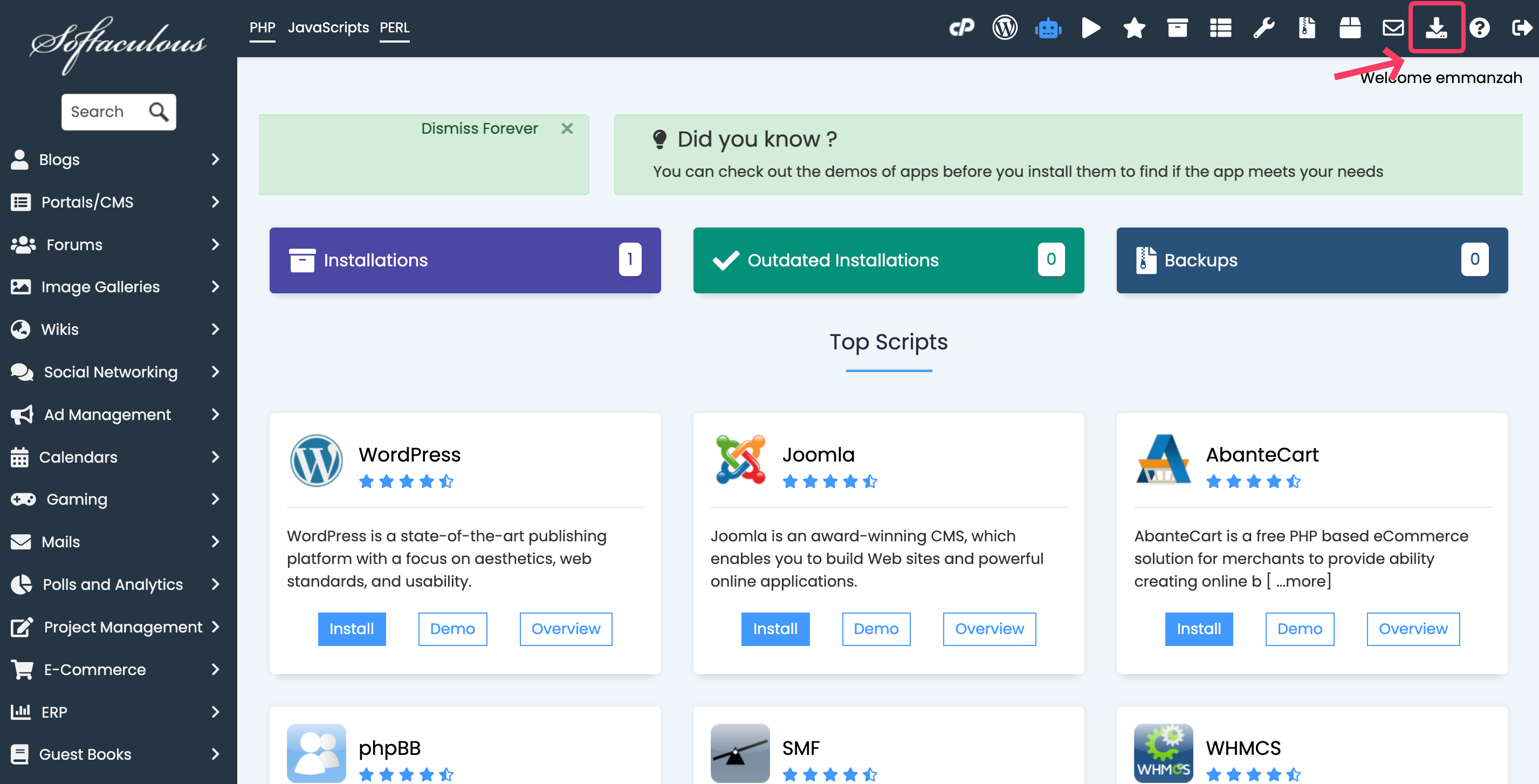Screen dimensions: 1539x784
Task: Expand the Wikis category
Action: tap(118, 329)
